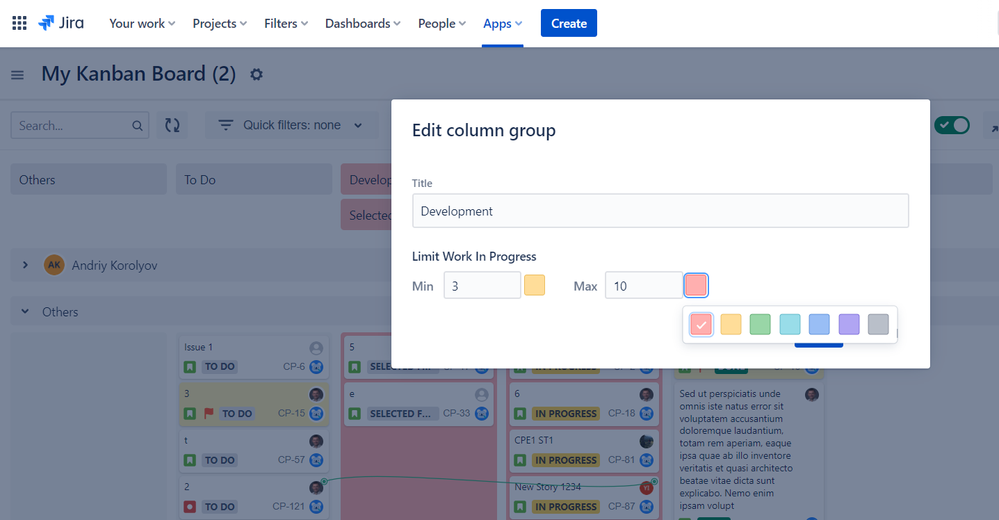Click the blue round icon beside CP-18
Screen dimensions: 999x520
(647, 413)
